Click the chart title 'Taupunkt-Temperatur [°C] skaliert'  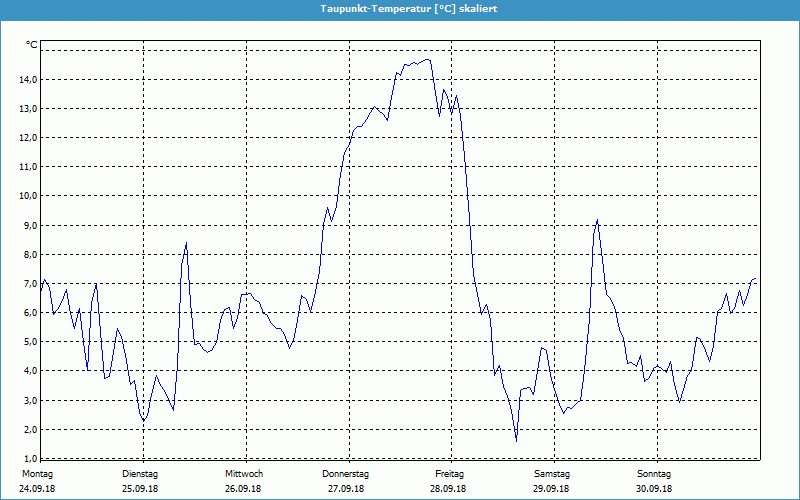[409, 9]
